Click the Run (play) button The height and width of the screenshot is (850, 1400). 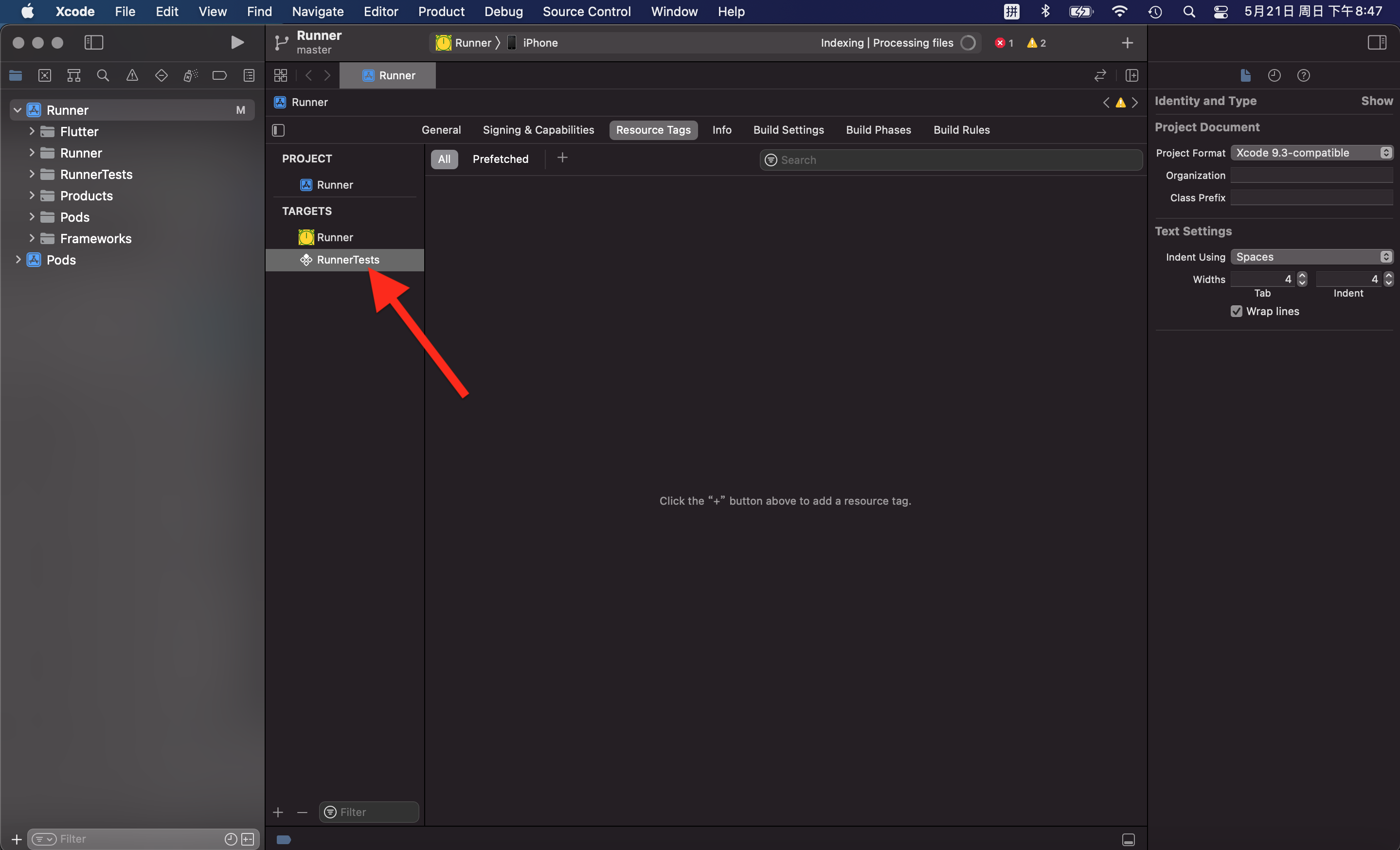pyautogui.click(x=237, y=43)
